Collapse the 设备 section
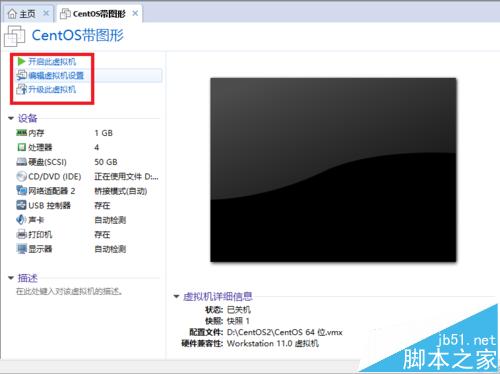This screenshot has height=374, width=500. [11, 118]
